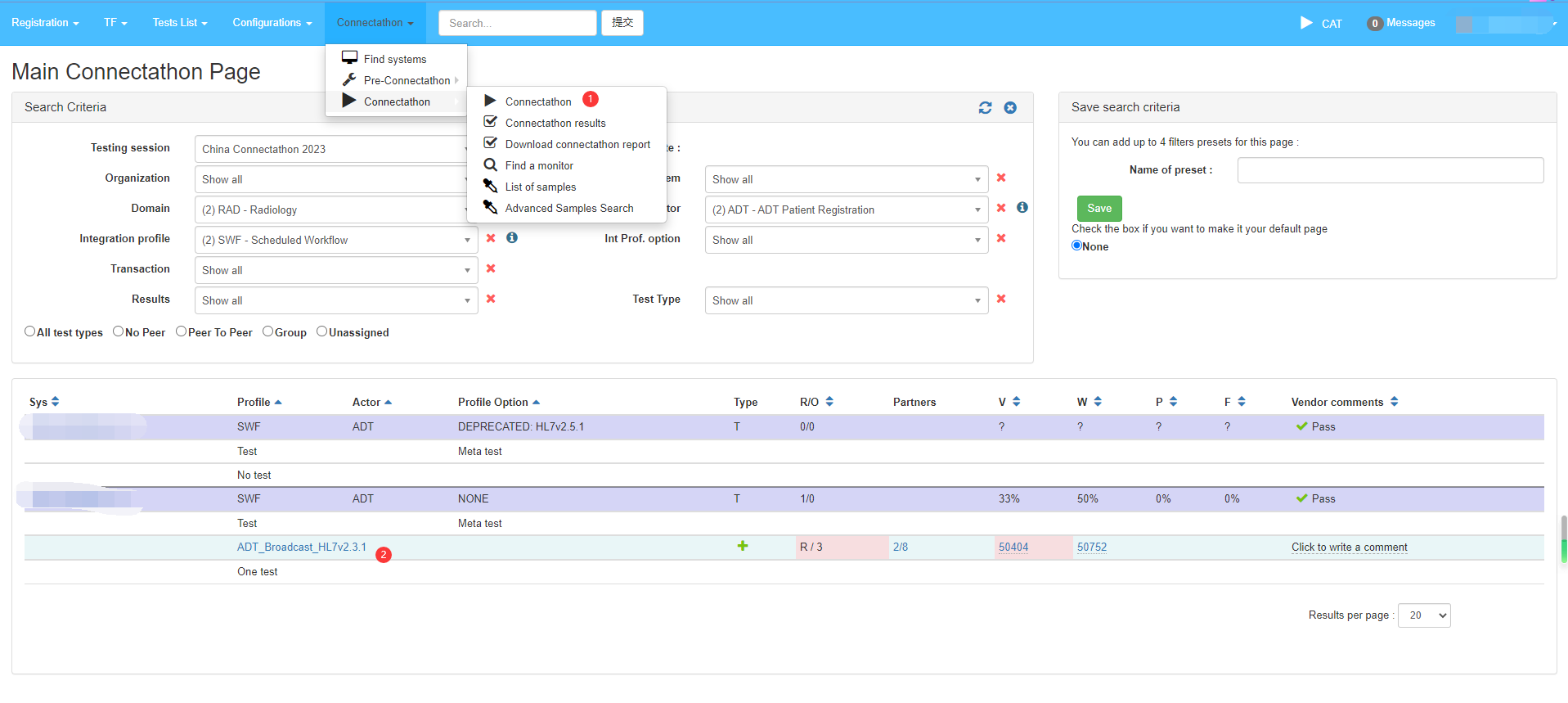Screen dimensions: 1568x703
Task: Click to write a comment link
Action: pos(1350,547)
